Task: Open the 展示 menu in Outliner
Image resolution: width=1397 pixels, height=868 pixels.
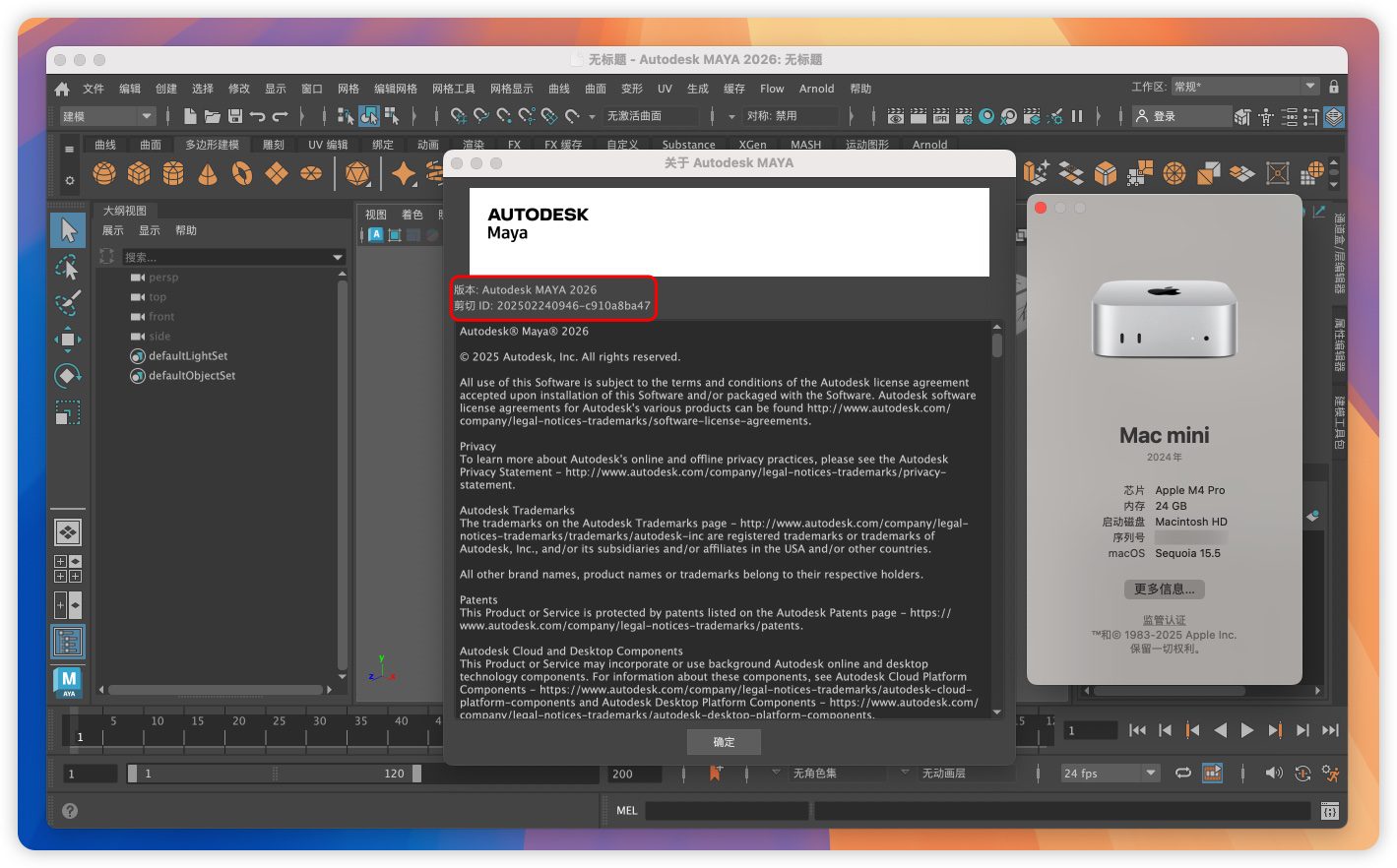Action: point(113,230)
